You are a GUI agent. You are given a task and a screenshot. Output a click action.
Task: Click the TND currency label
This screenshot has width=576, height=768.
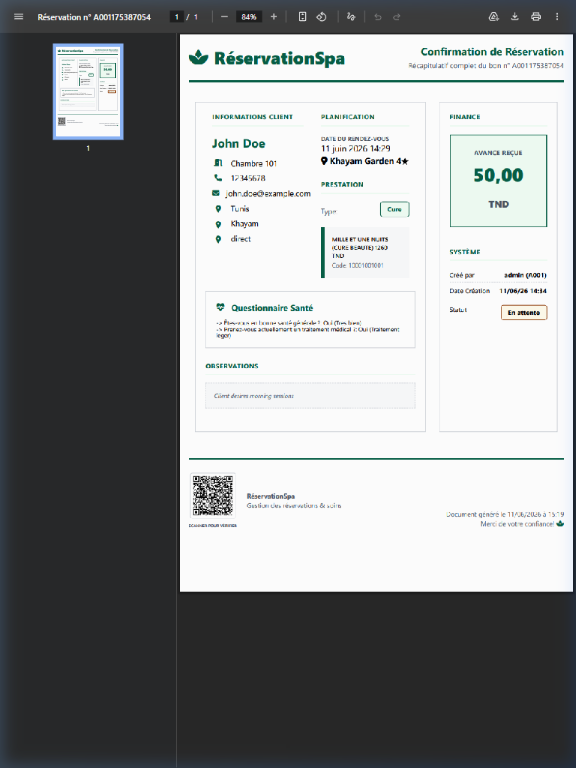point(498,204)
